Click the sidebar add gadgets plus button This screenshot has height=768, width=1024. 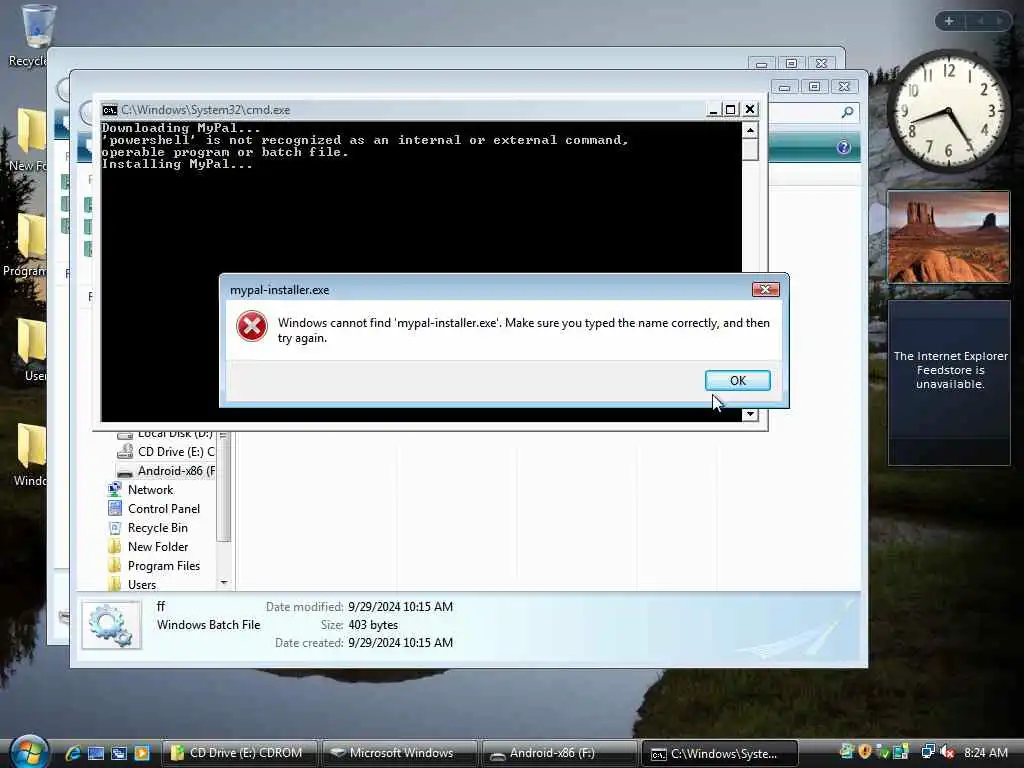click(949, 21)
